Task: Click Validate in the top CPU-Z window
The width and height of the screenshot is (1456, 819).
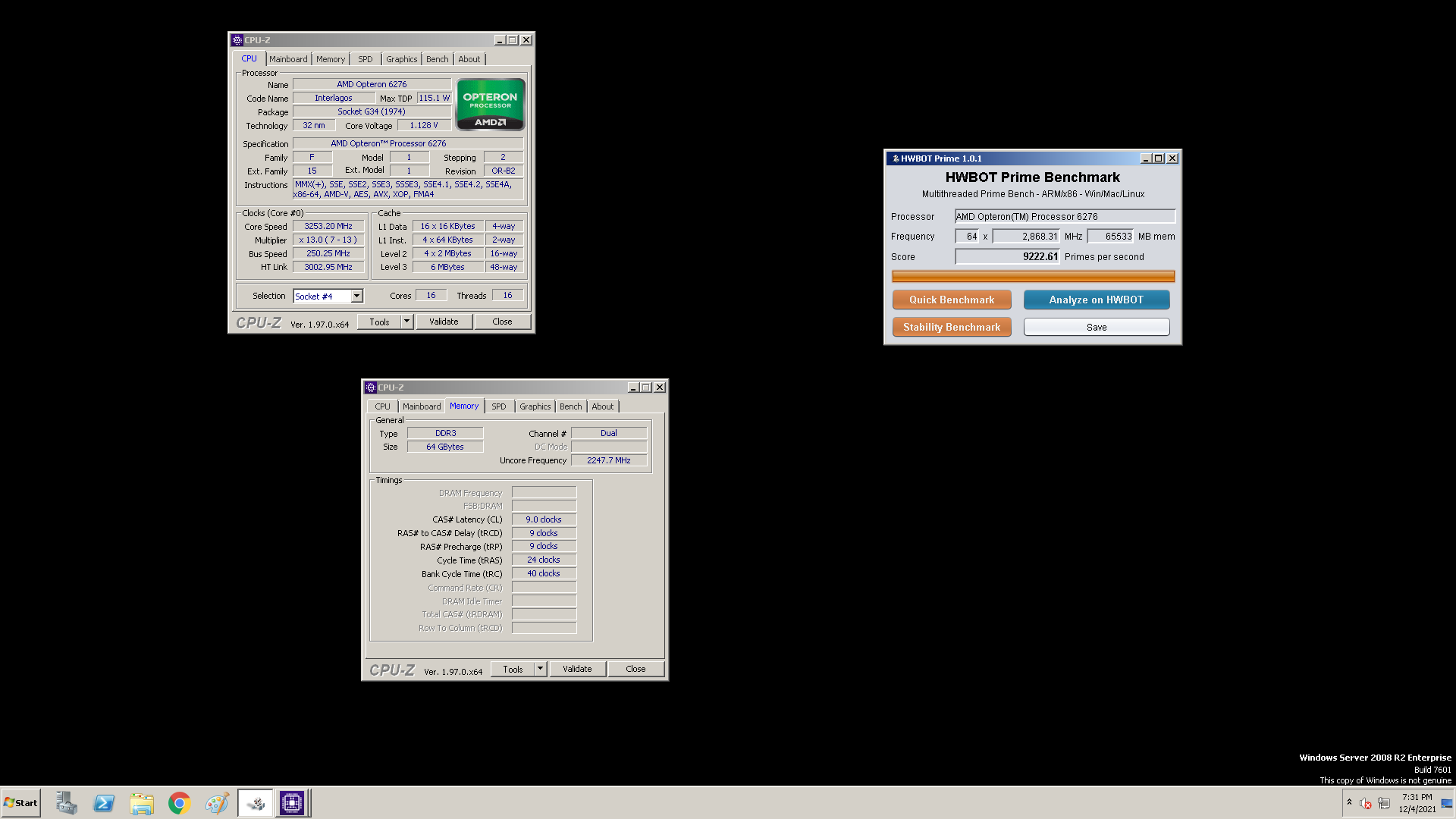Action: pos(444,322)
